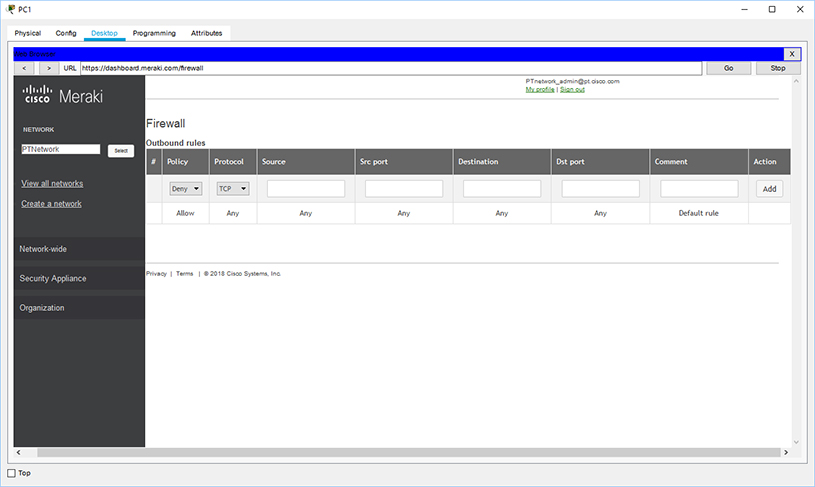Click the Stop button
Image resolution: width=815 pixels, height=487 pixels.
click(778, 68)
